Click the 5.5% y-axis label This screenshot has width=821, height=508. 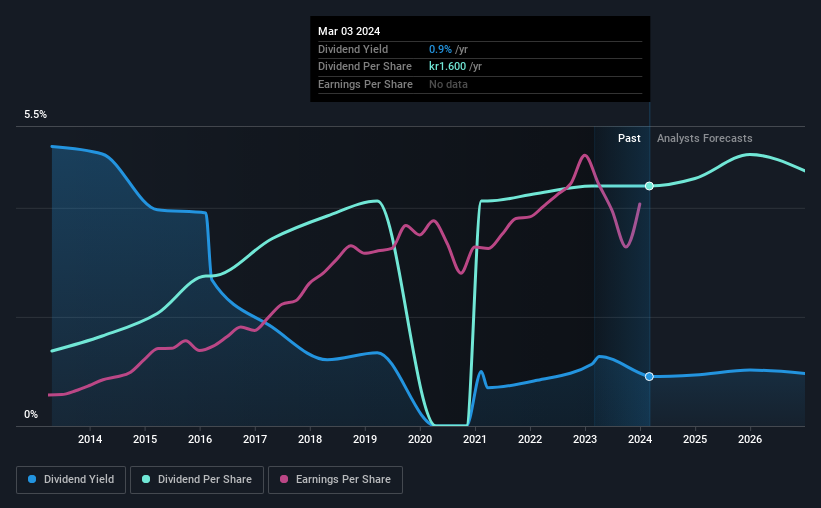tap(36, 115)
